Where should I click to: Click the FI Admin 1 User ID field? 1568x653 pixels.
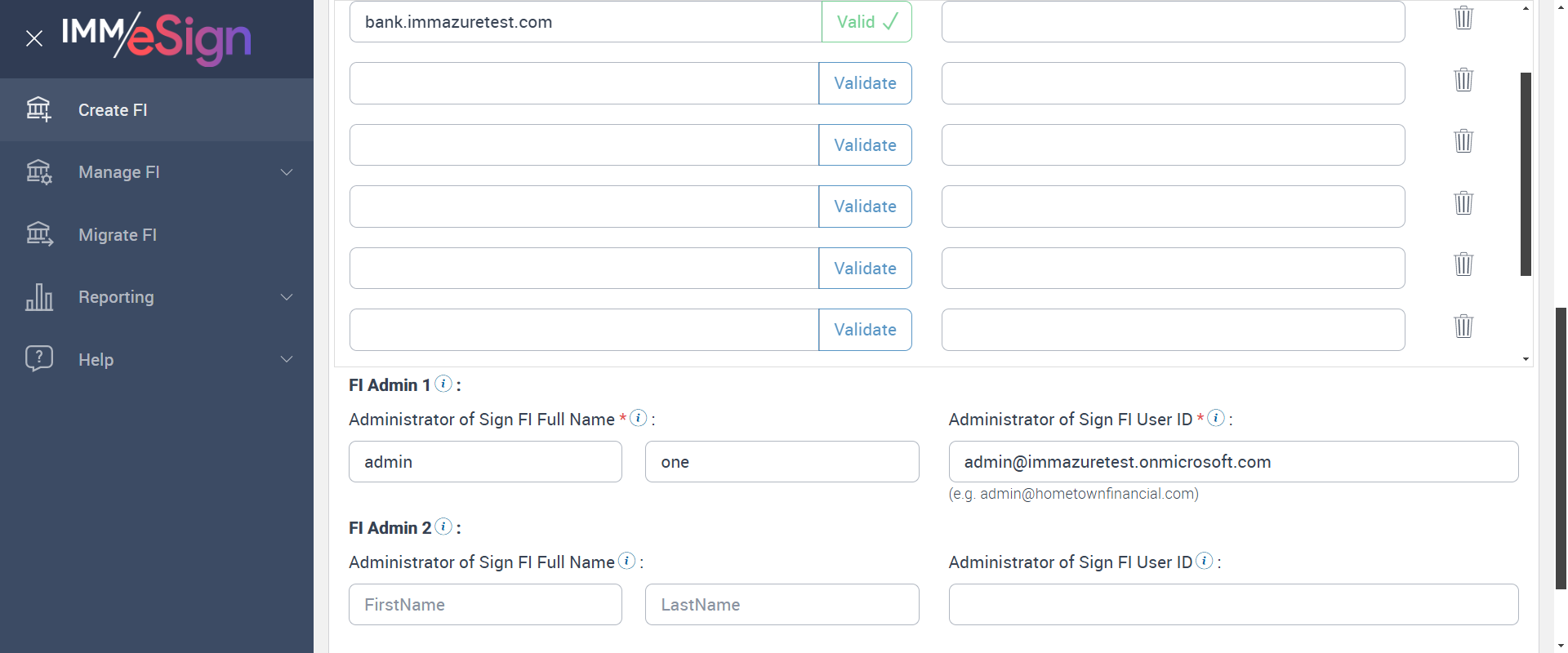[1233, 462]
